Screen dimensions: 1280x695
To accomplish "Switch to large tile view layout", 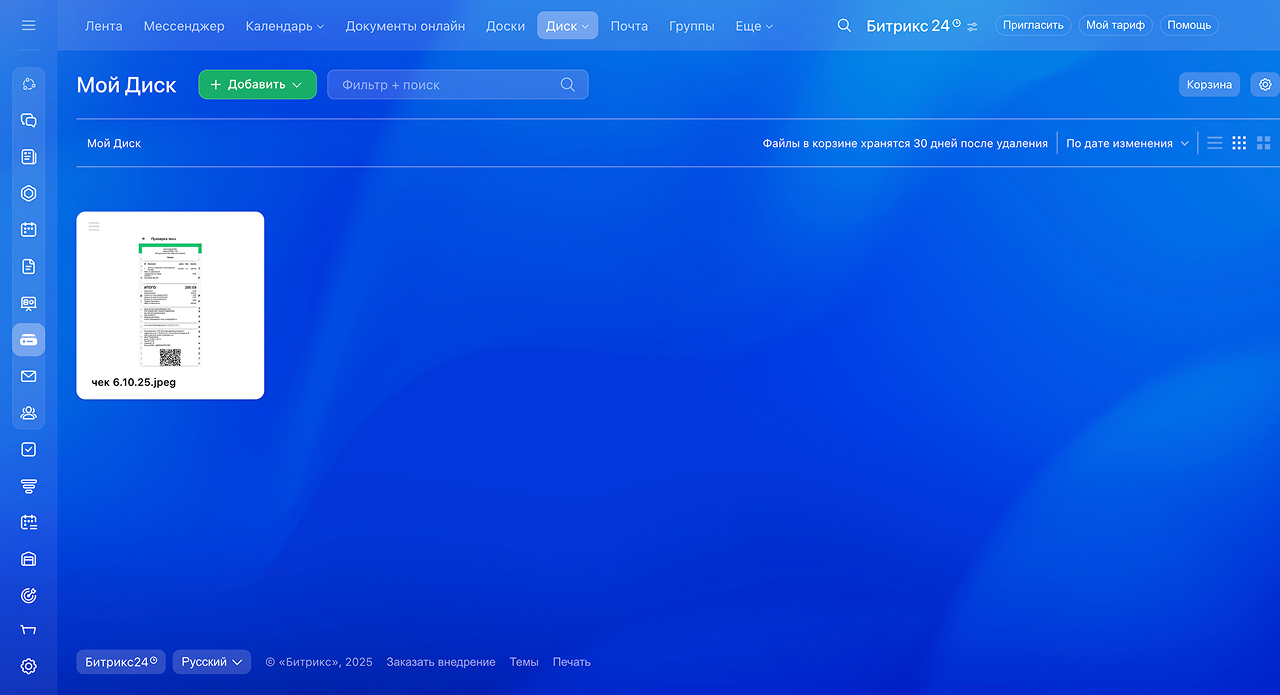I will (x=1263, y=143).
